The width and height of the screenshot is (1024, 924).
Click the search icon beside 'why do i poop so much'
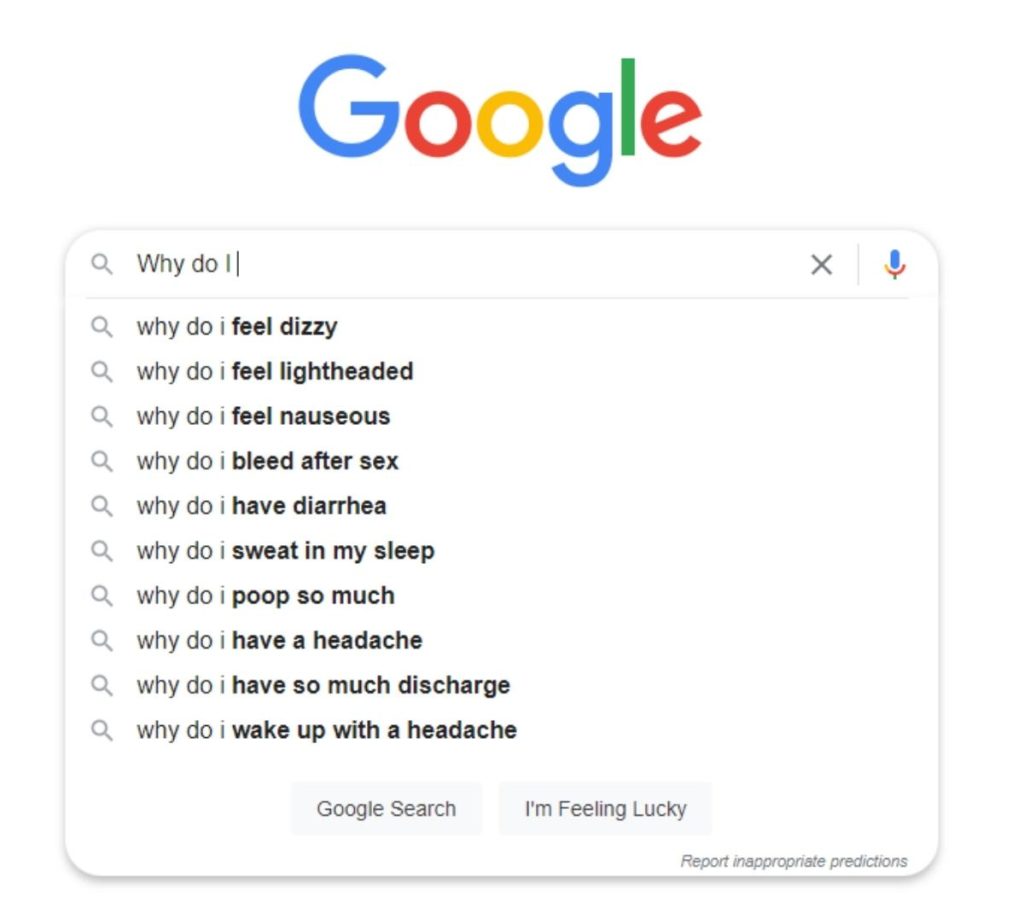(x=101, y=596)
